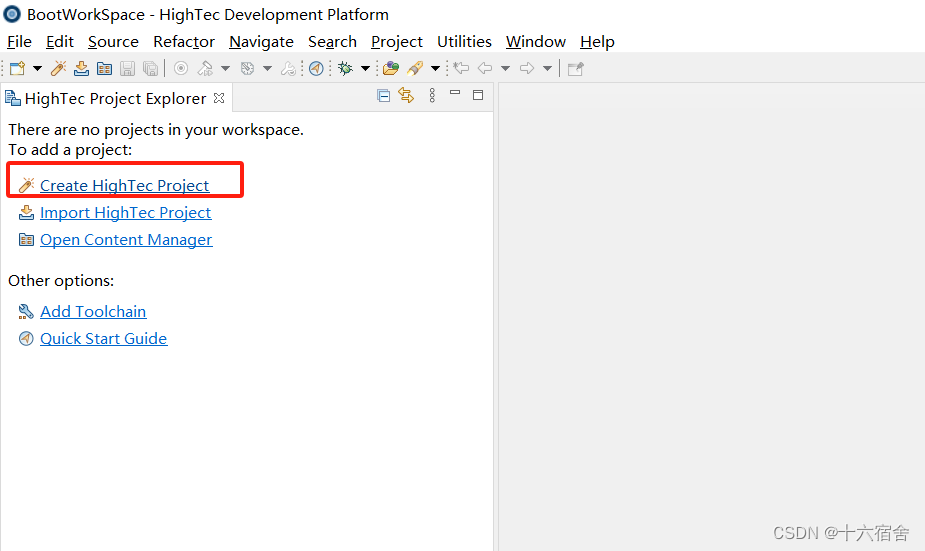Viewport: 925px width, 551px height.
Task: Click the grayed wrench toolbar icon
Action: [x=288, y=68]
